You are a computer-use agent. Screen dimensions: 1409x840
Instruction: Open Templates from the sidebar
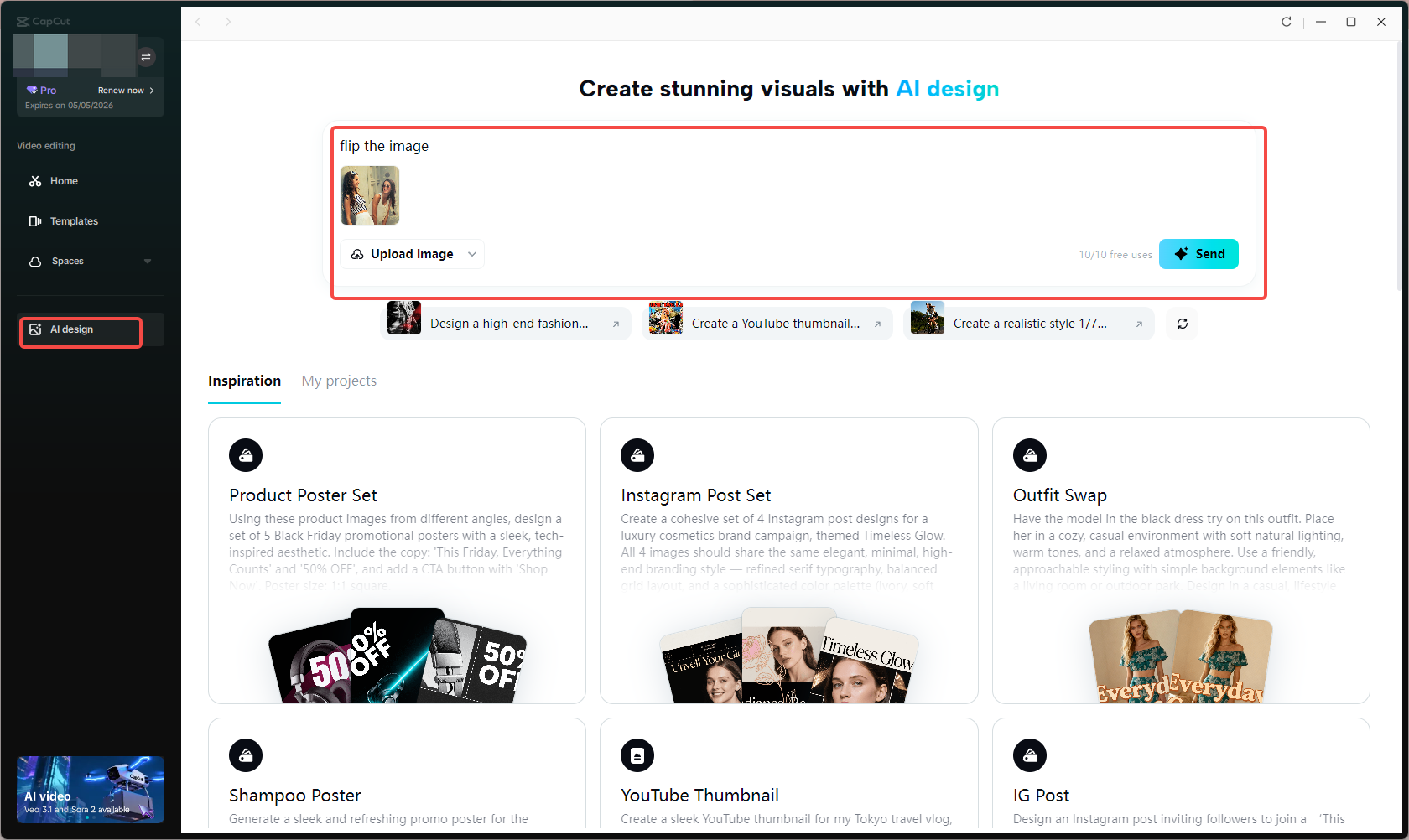(73, 220)
